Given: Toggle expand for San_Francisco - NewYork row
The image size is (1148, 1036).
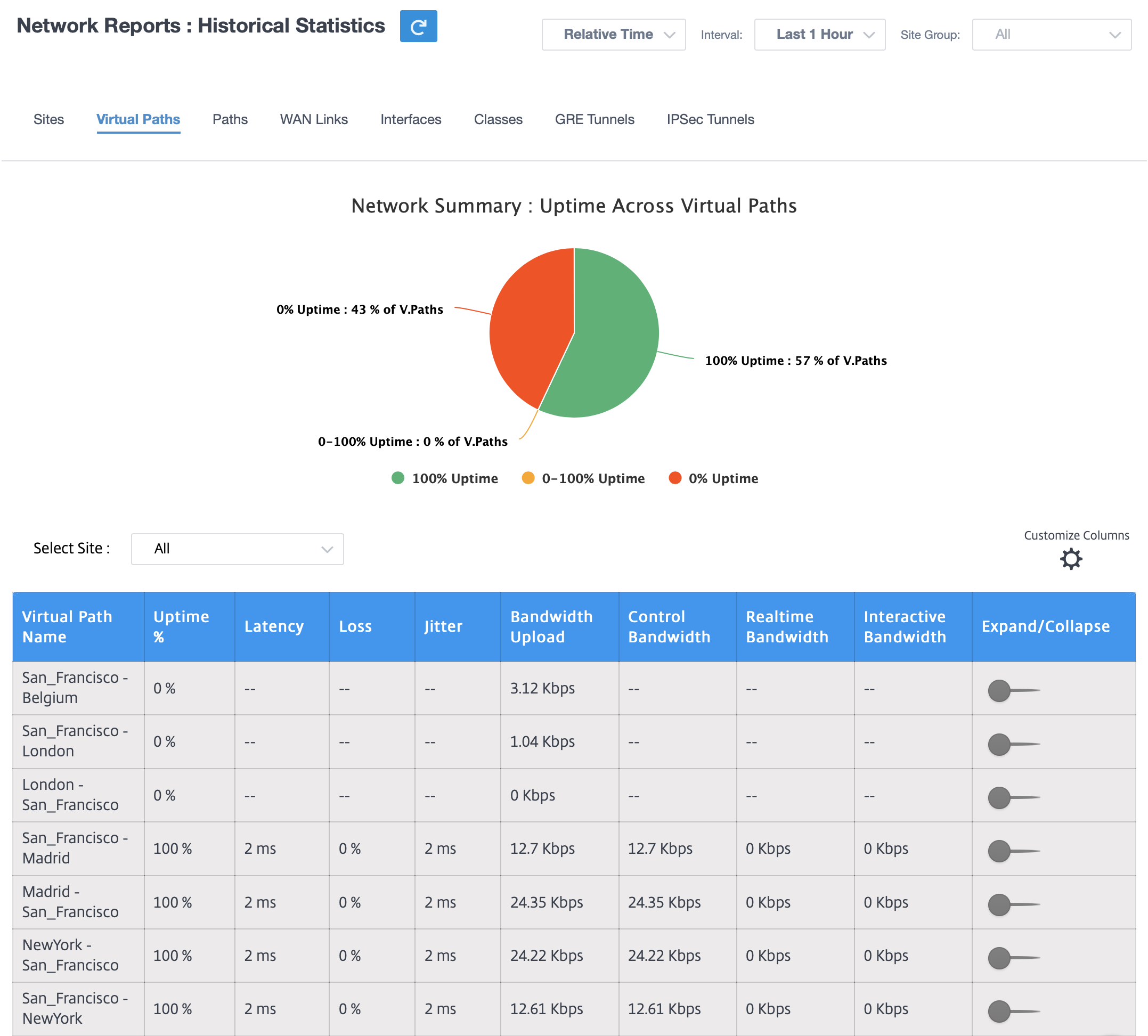Looking at the screenshot, I should pyautogui.click(x=1013, y=1011).
